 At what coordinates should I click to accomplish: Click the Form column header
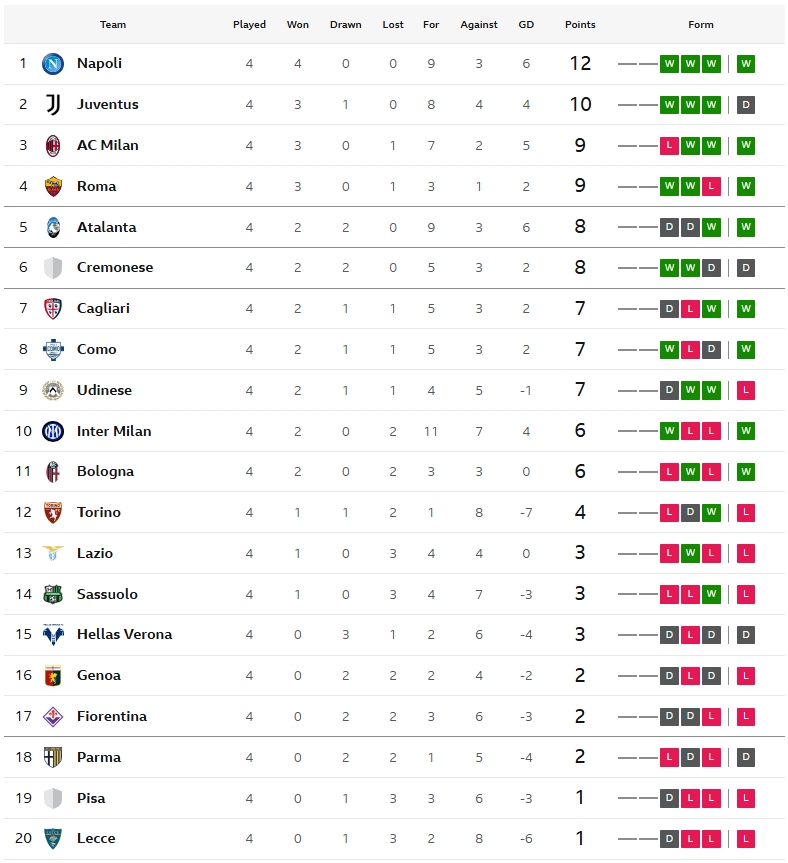(x=701, y=25)
